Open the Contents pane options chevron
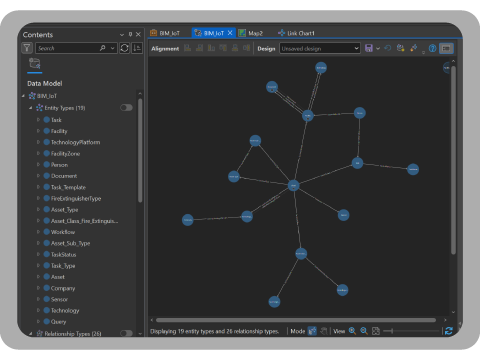The height and width of the screenshot is (360, 480). [122, 34]
